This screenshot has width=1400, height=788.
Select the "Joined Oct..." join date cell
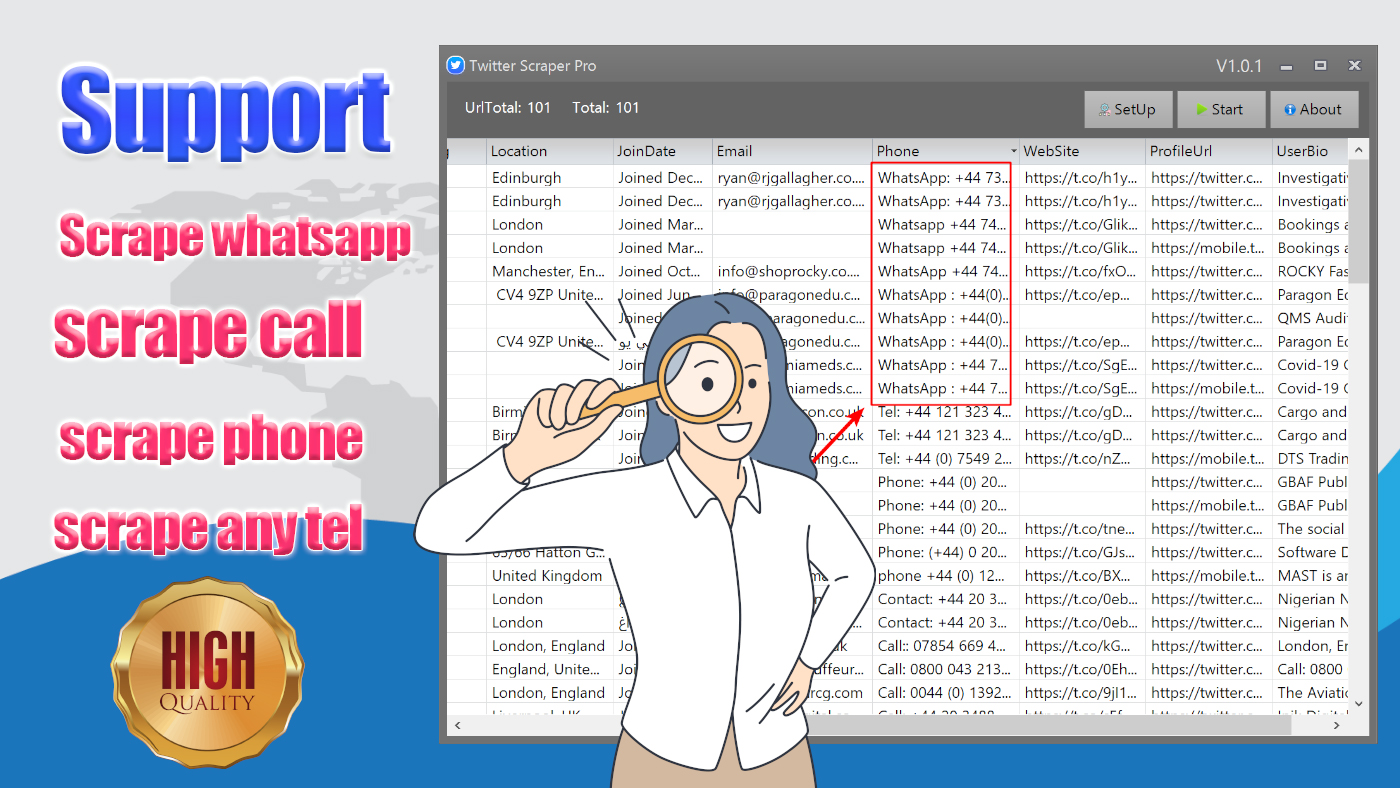[663, 271]
